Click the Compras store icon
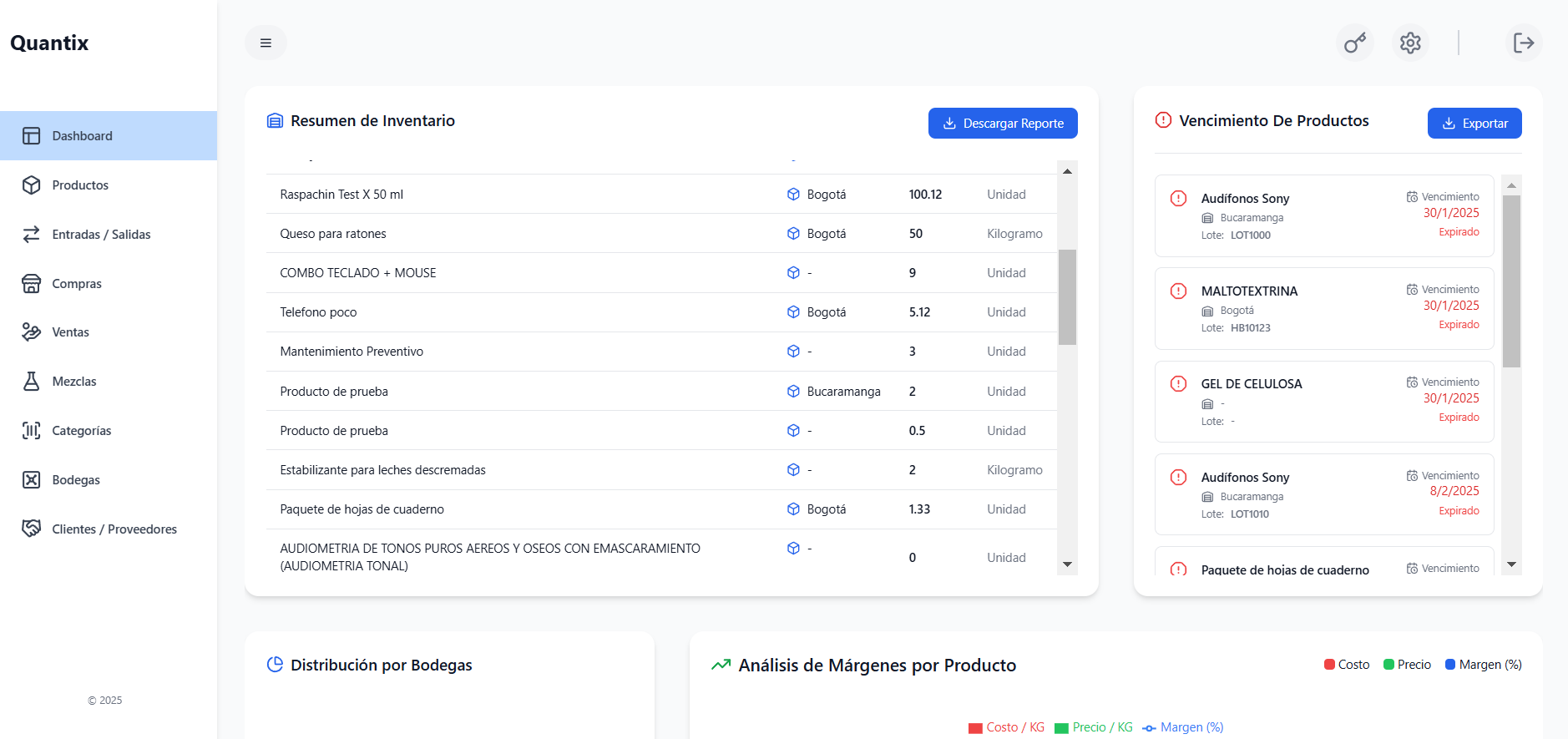The width and height of the screenshot is (1568, 739). (x=31, y=283)
